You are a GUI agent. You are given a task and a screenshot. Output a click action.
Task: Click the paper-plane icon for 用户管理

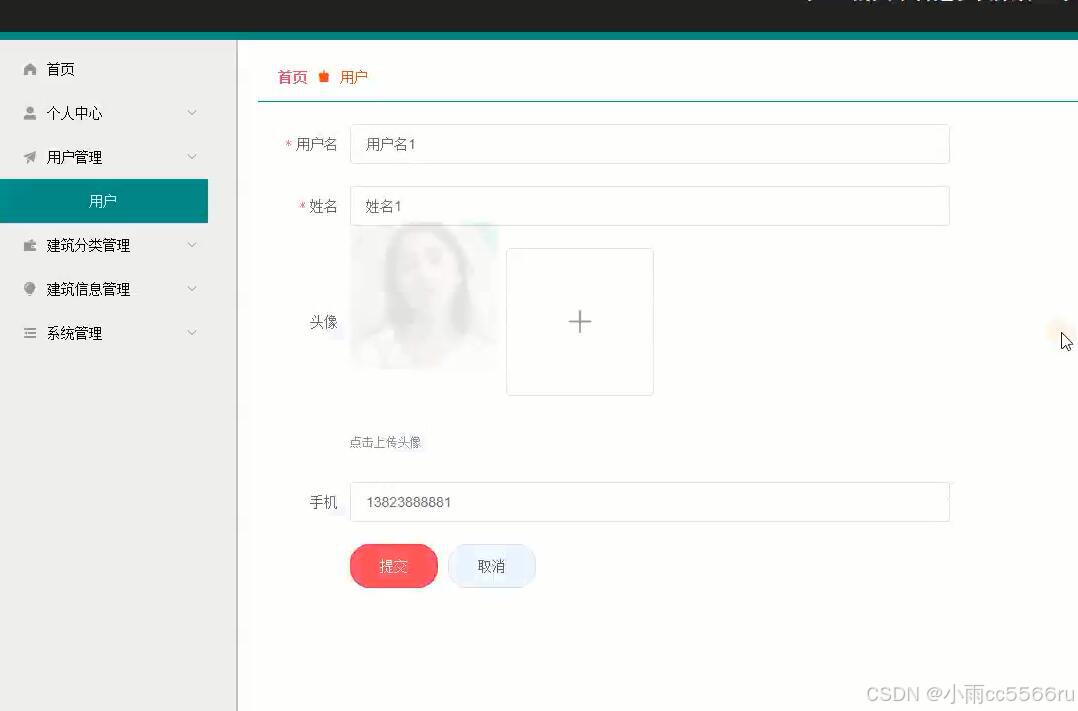[29, 157]
